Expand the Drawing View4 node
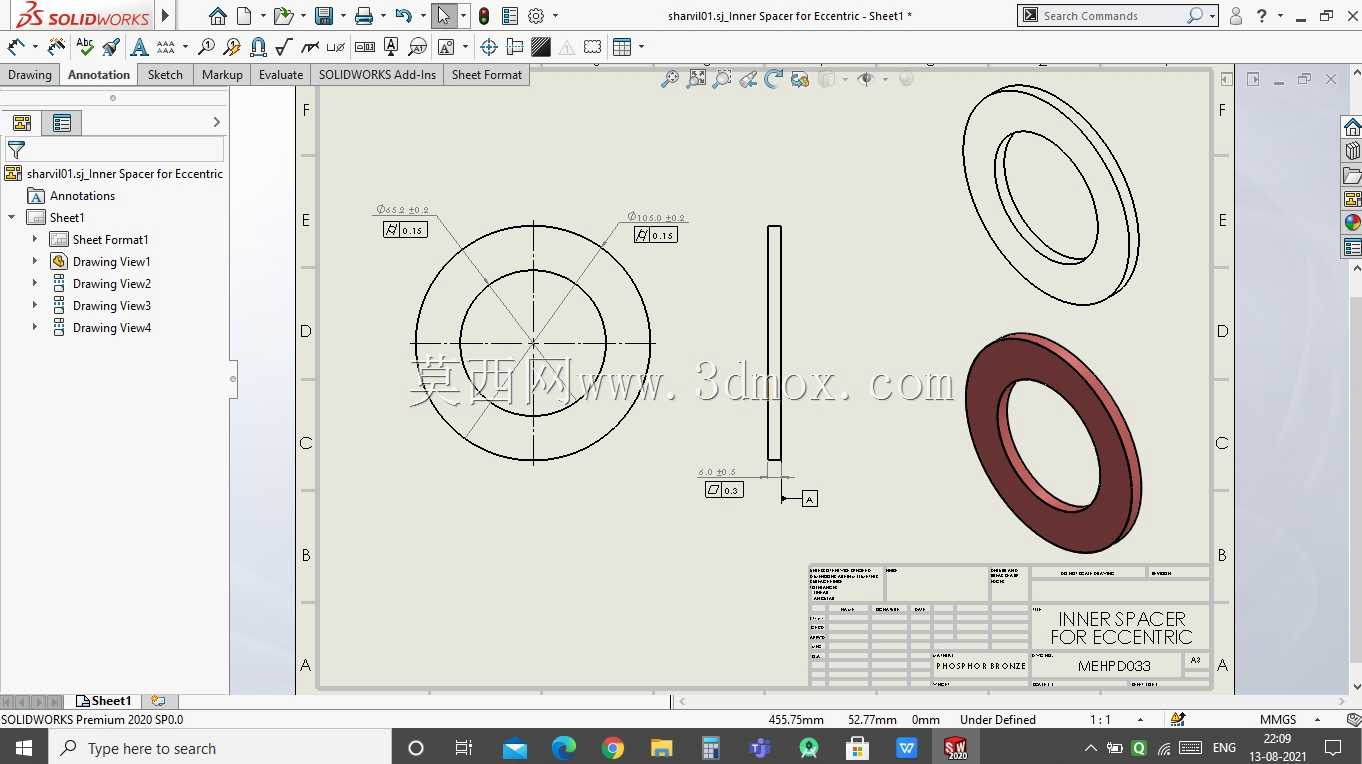Viewport: 1362px width, 764px height. click(35, 327)
